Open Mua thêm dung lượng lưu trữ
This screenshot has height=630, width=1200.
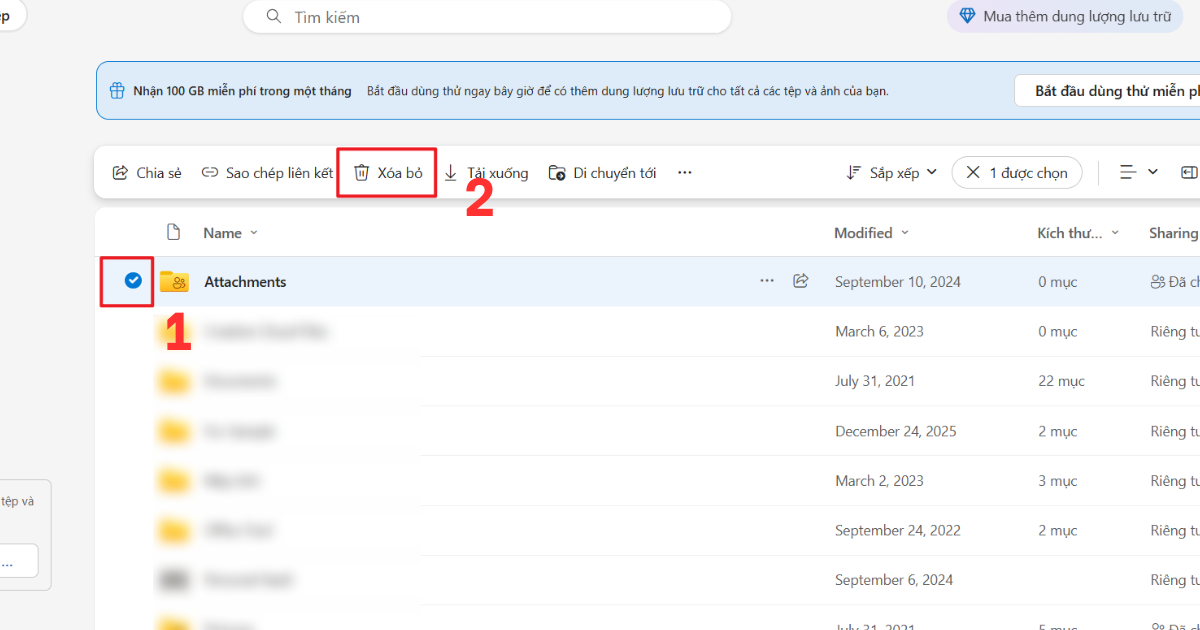[x=1065, y=16]
